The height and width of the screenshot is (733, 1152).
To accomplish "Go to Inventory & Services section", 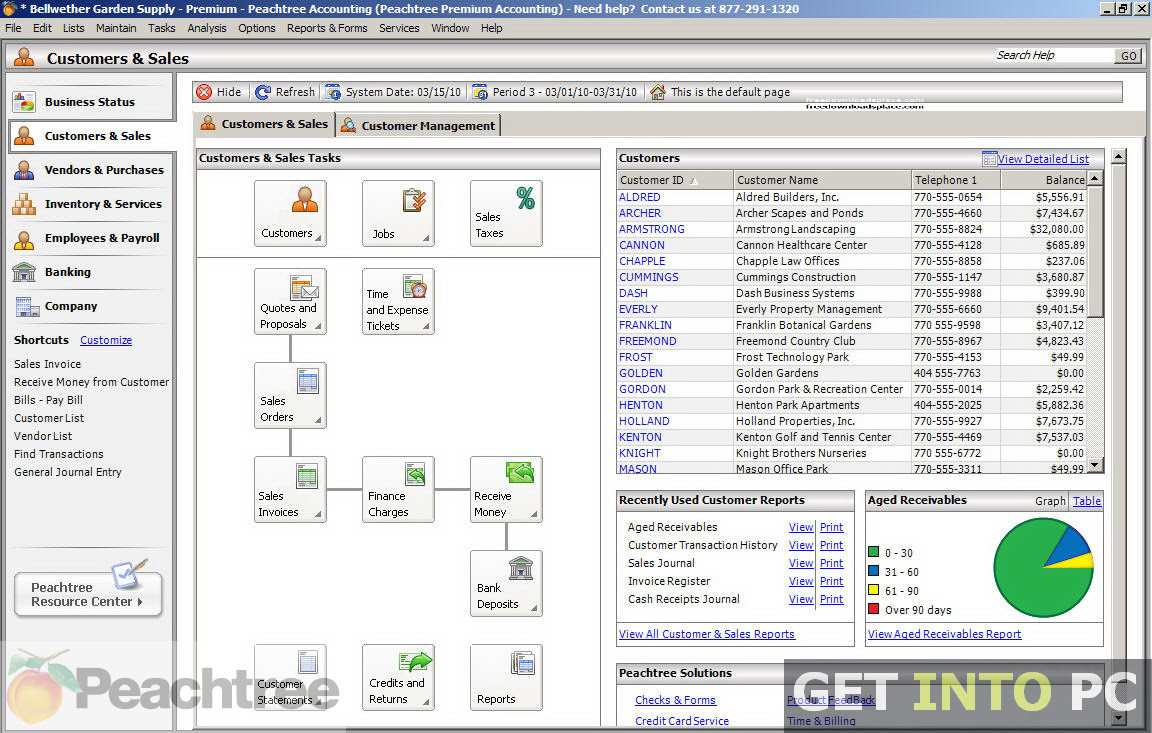I will 90,204.
